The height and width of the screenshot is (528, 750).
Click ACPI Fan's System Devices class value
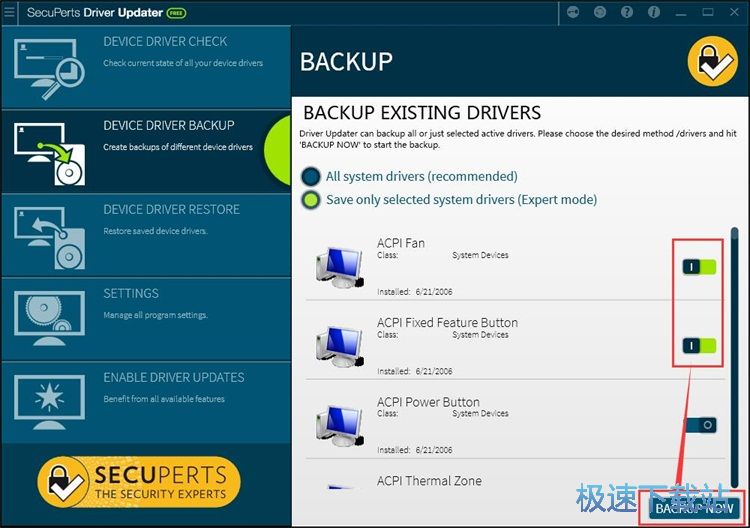tap(480, 255)
